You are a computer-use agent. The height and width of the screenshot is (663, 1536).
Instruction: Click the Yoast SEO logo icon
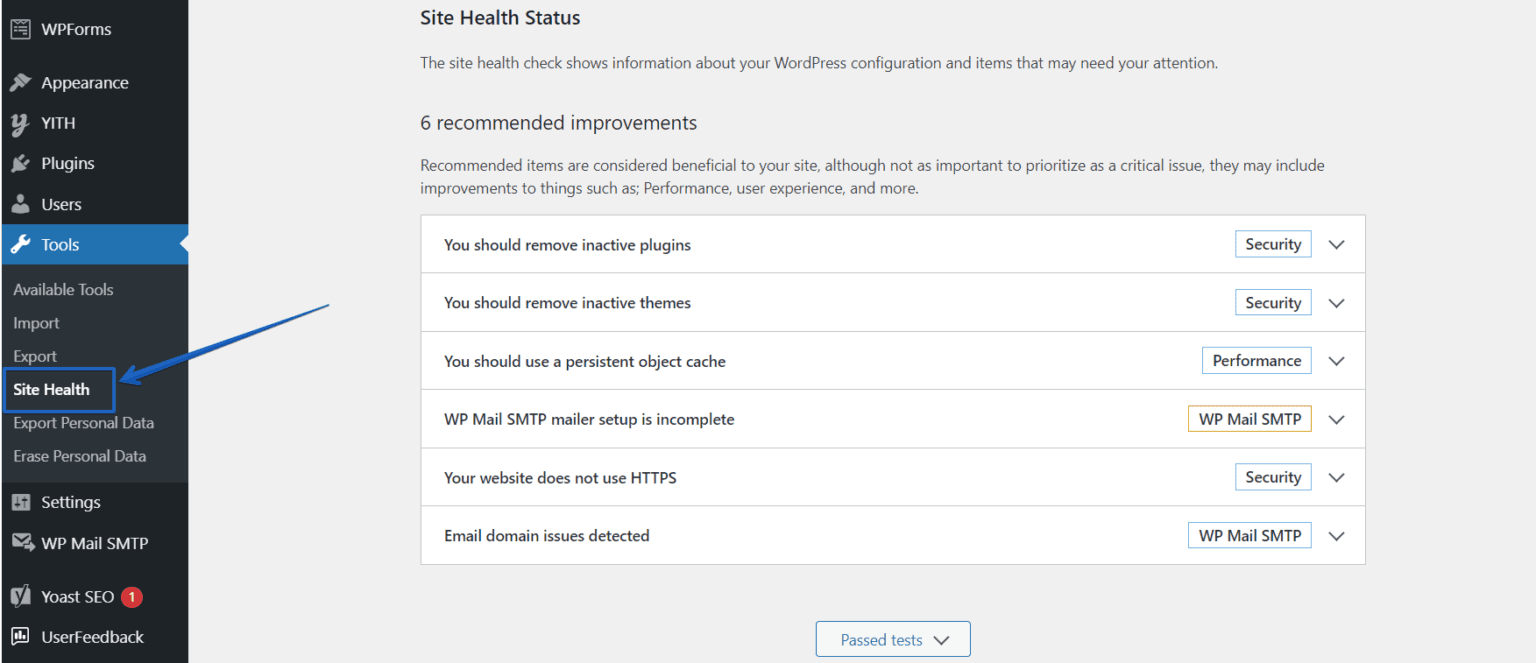click(x=20, y=597)
